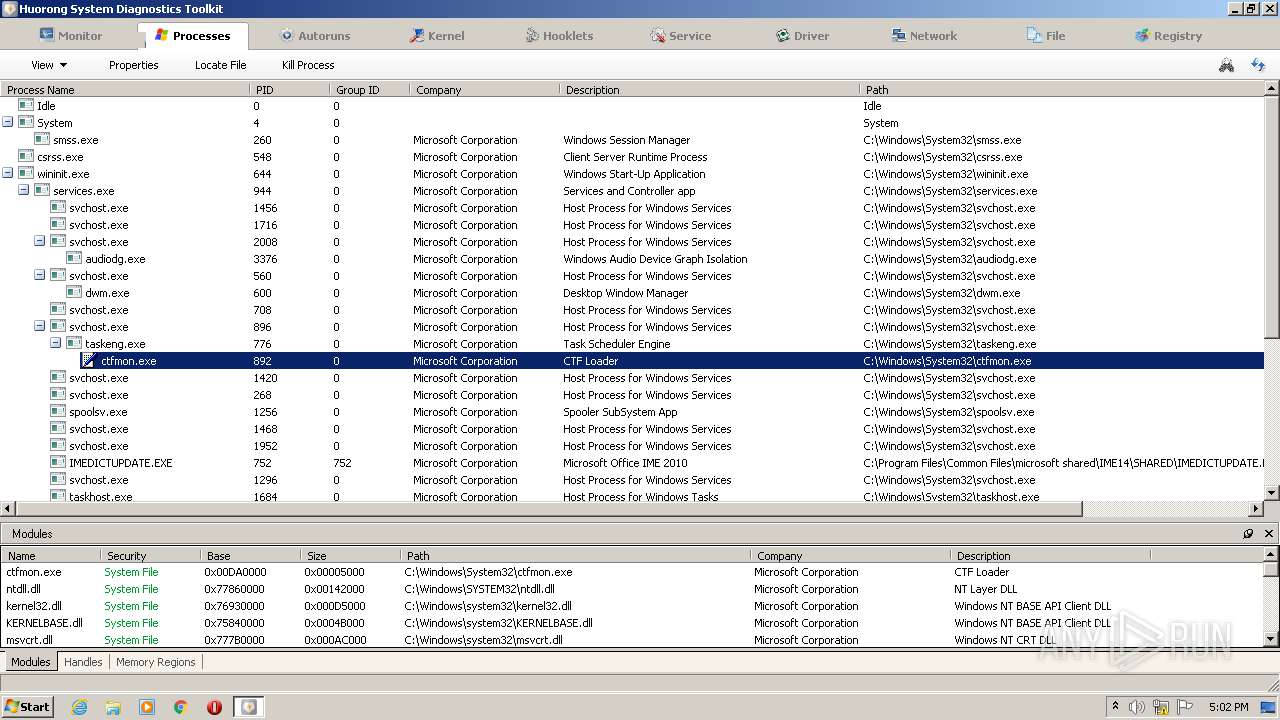Sort processes by Company column

(485, 89)
